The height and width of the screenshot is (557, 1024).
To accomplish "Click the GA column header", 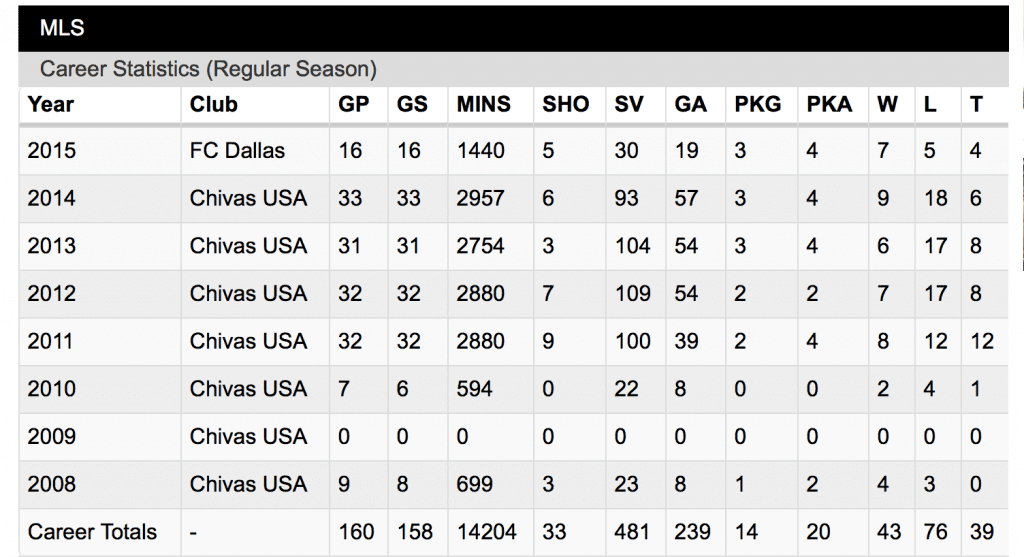I will pos(690,104).
